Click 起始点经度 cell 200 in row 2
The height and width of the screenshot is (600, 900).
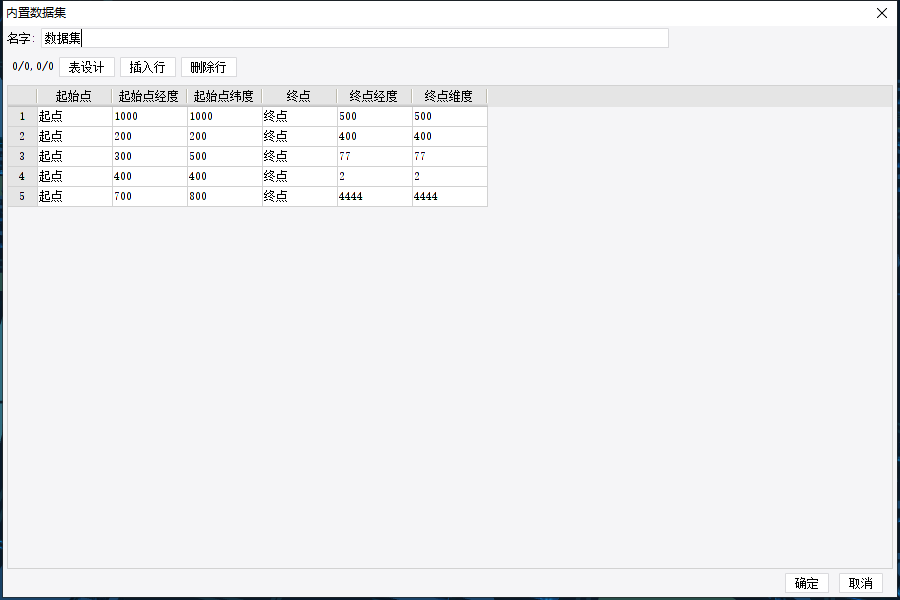coord(150,137)
